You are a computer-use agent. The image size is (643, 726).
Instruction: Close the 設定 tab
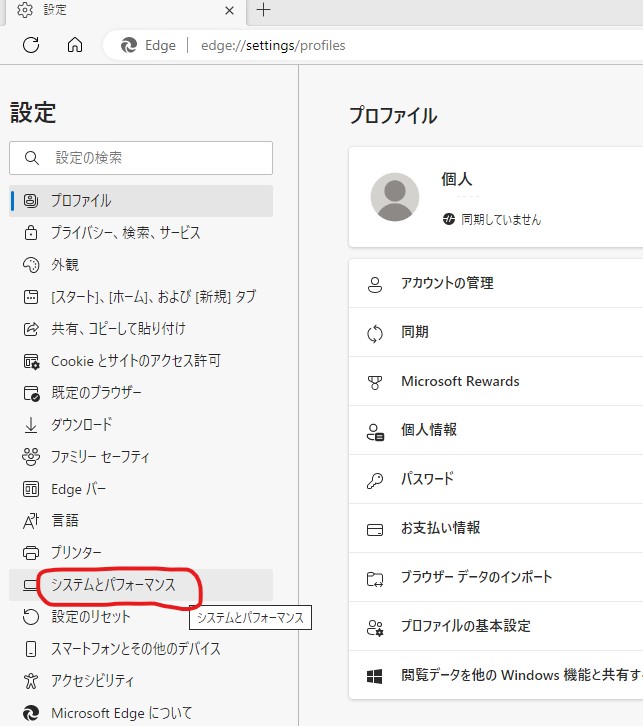point(229,10)
